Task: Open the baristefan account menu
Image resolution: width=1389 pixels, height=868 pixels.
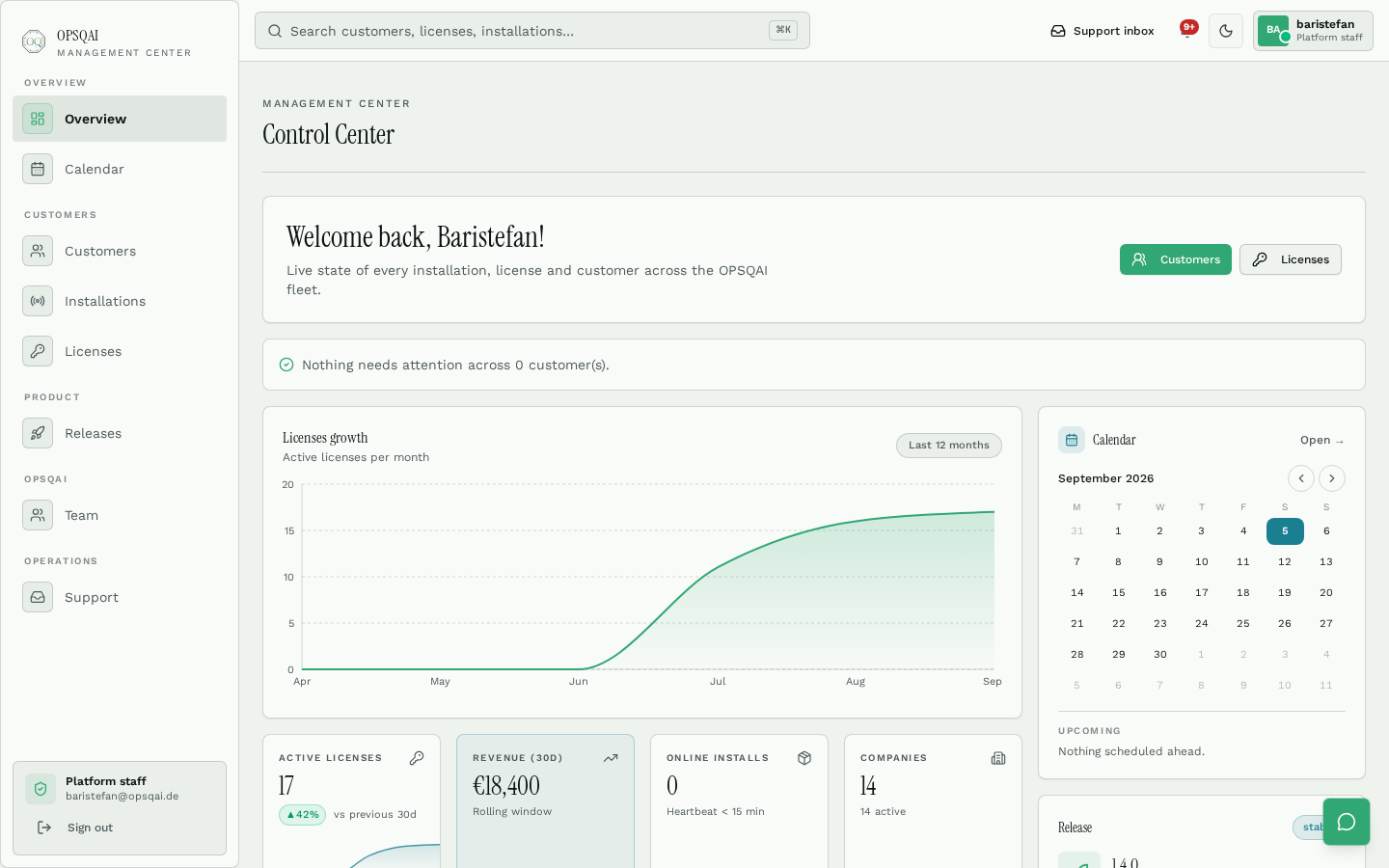Action: 1313,31
